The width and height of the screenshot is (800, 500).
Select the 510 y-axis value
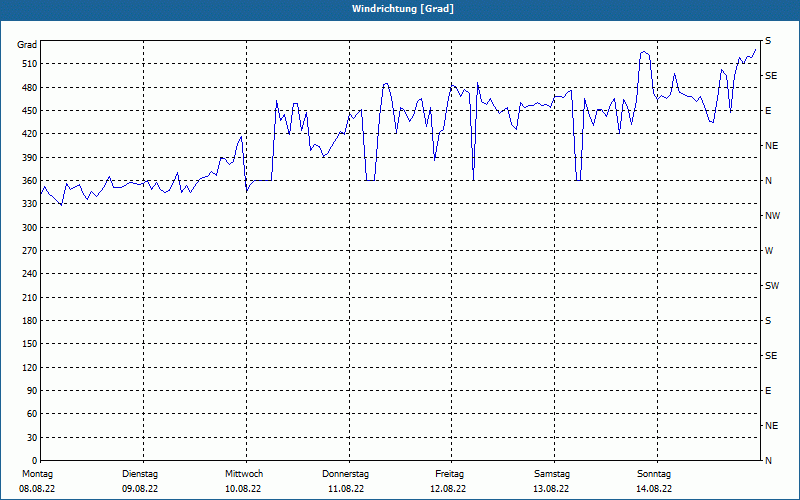(x=29, y=64)
